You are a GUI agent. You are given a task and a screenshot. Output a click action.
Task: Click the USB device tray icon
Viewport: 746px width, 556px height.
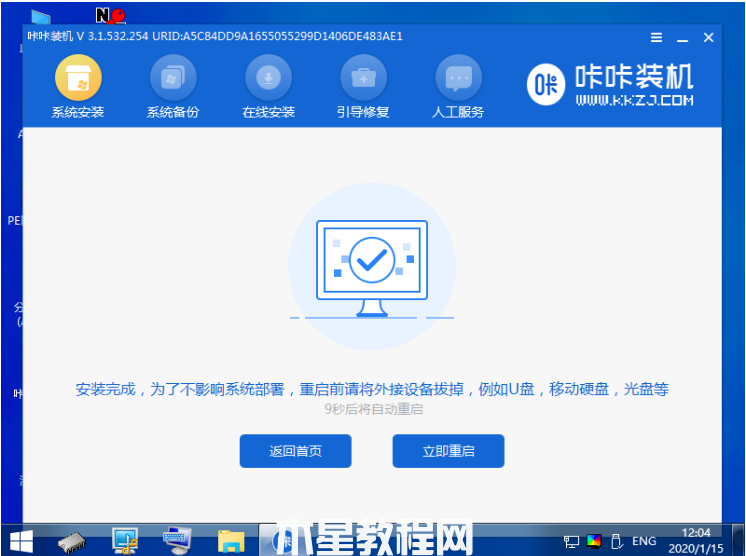(x=617, y=541)
